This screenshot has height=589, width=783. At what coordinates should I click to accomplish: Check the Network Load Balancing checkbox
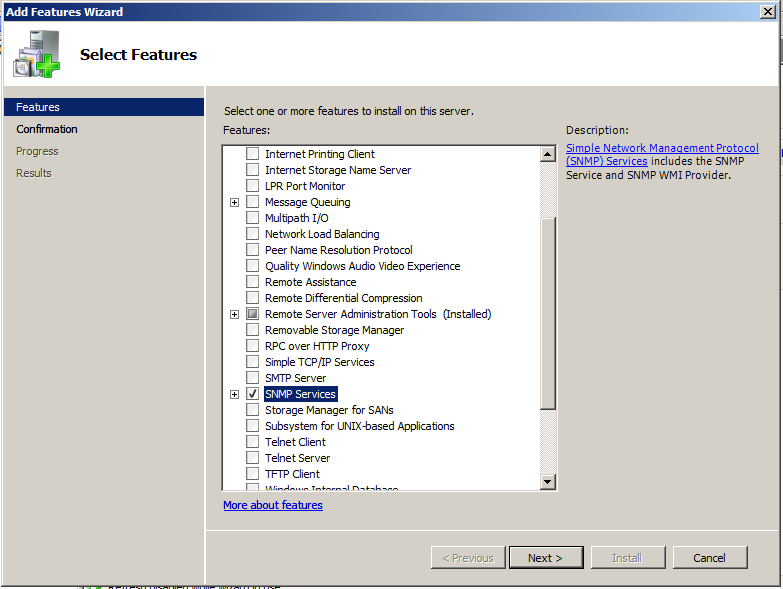(253, 234)
